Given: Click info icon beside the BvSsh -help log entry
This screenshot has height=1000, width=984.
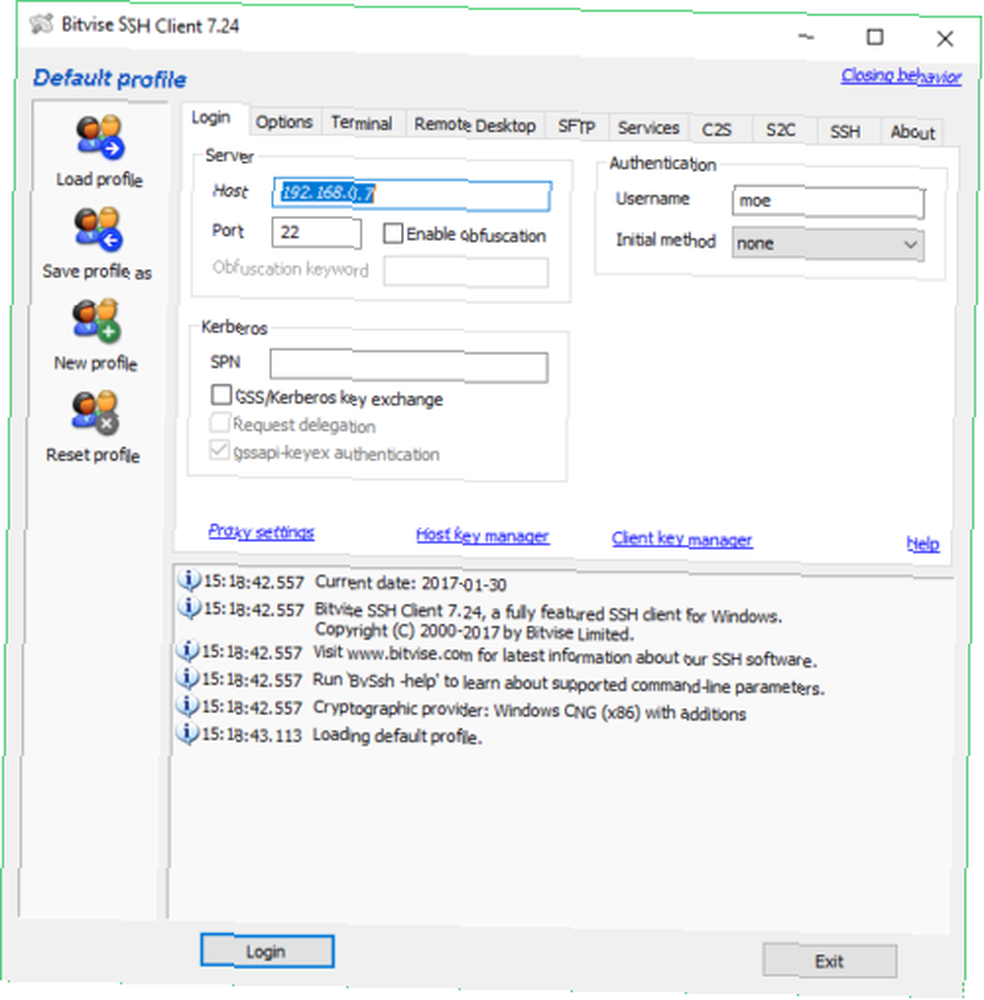Looking at the screenshot, I should tap(187, 677).
